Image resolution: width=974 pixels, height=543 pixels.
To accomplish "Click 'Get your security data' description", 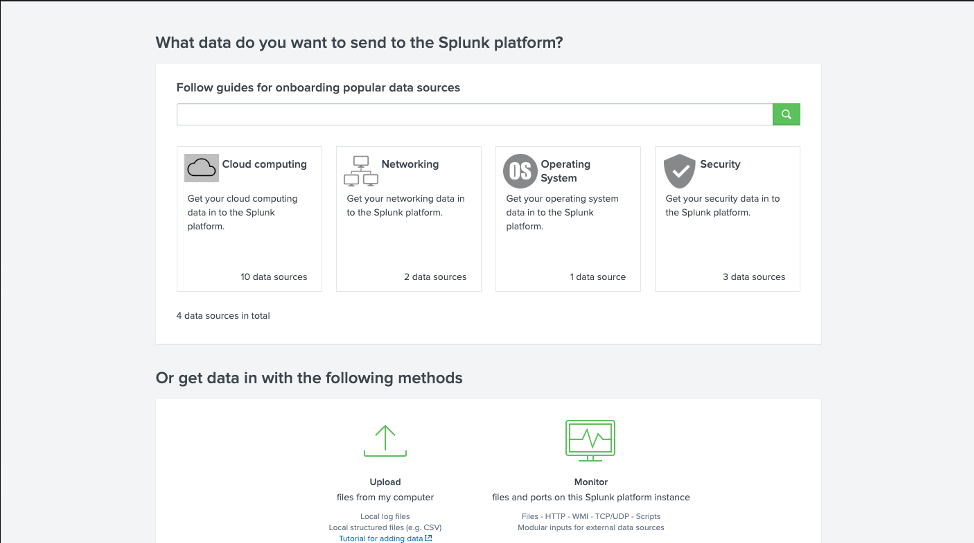I will click(x=722, y=206).
